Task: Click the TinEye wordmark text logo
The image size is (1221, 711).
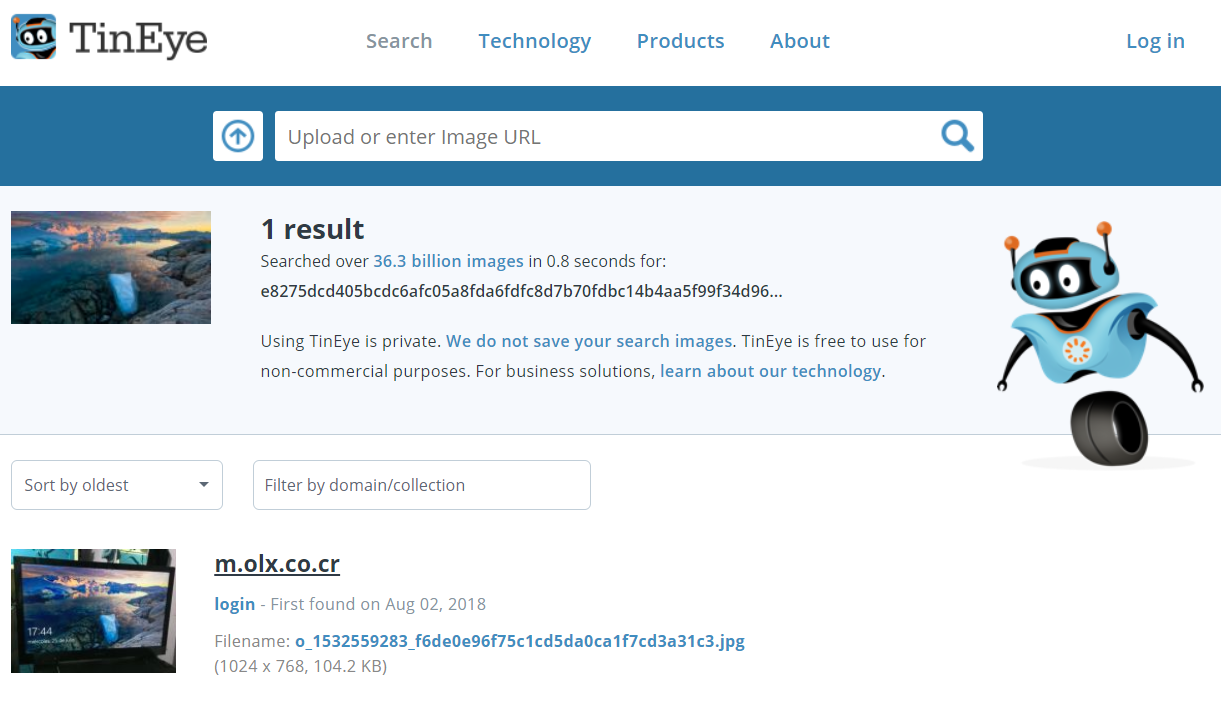Action: (x=139, y=38)
